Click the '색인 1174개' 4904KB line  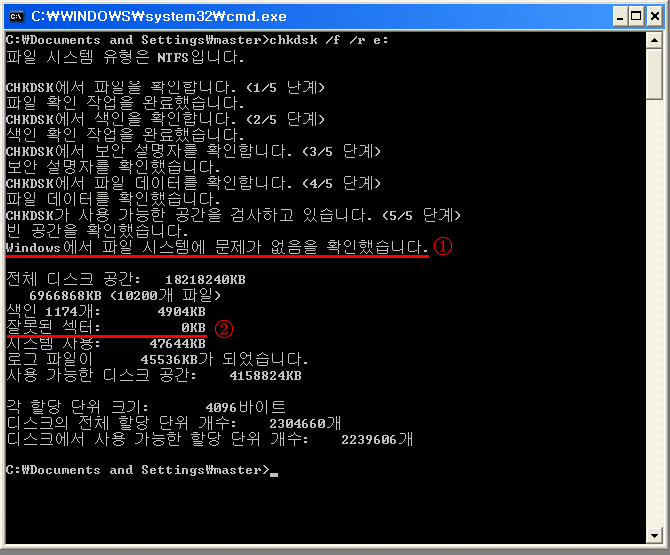point(106,311)
